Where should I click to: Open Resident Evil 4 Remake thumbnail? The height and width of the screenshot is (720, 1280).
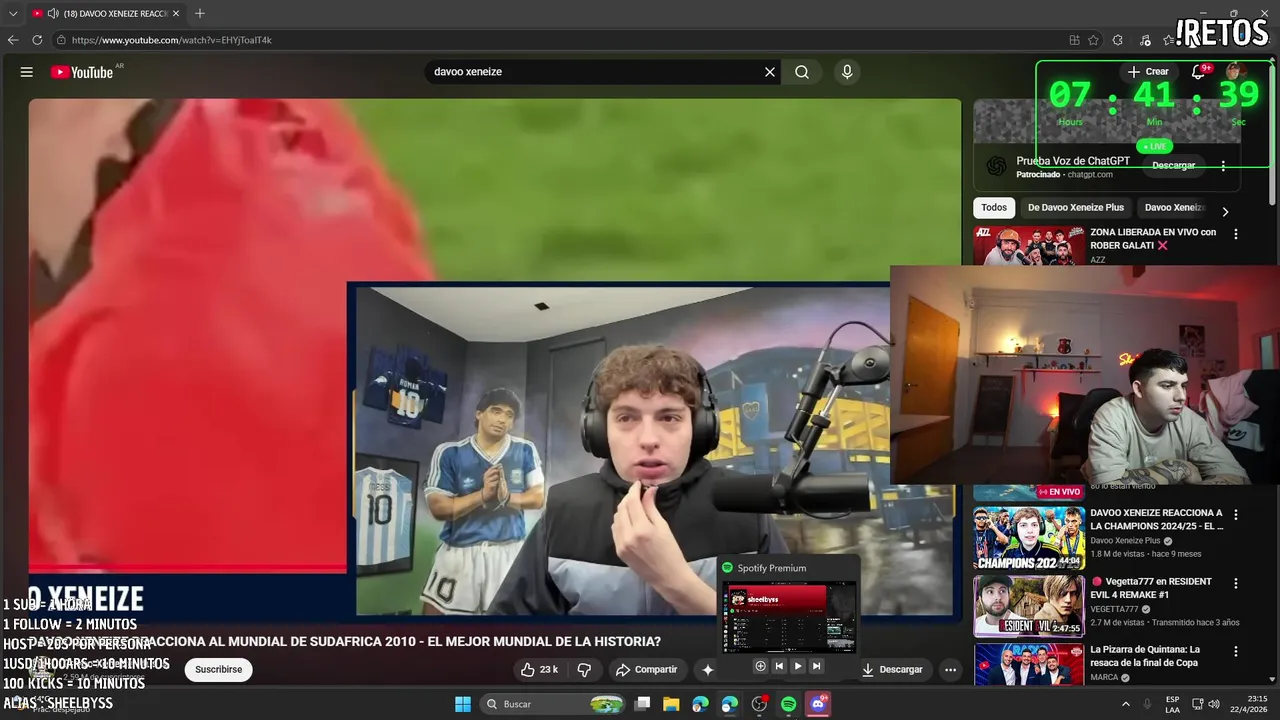pos(1029,606)
